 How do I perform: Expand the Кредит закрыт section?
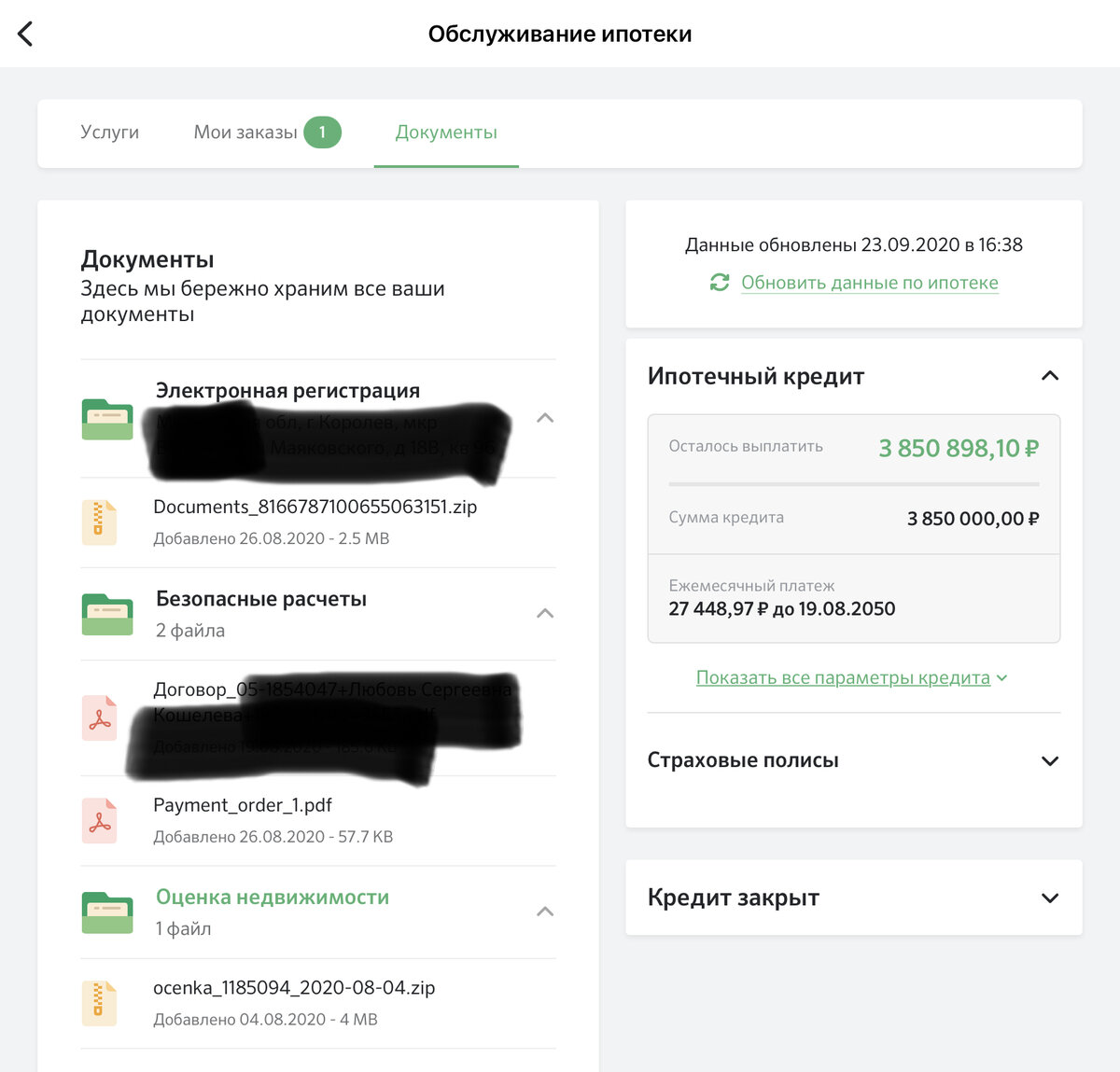[1050, 898]
